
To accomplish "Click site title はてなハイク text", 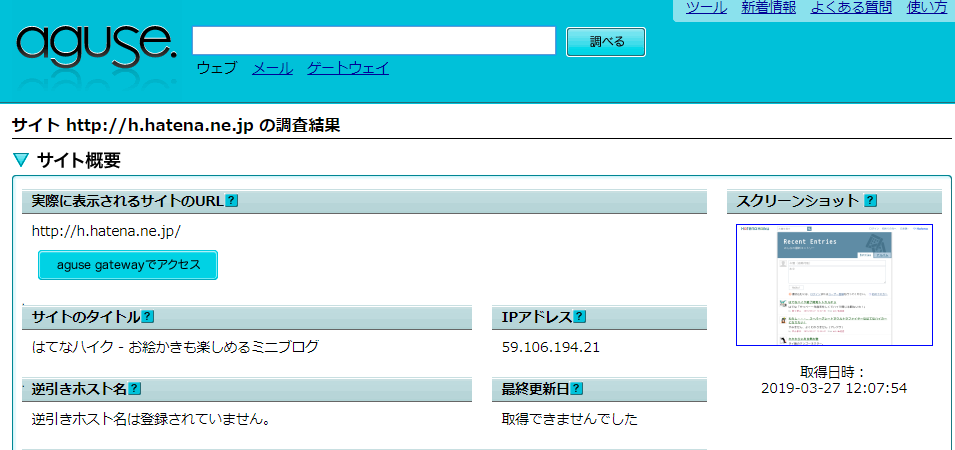I will tap(175, 347).
